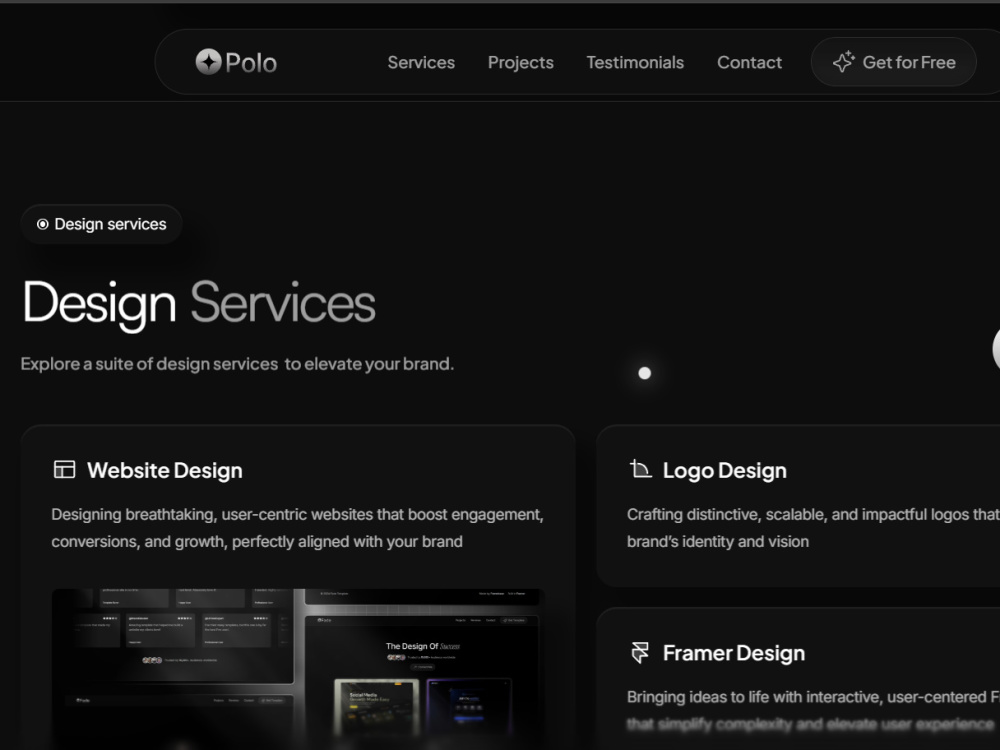Click the 'Bringing ideas to life' Framer description
The height and width of the screenshot is (750, 1000).
click(x=813, y=710)
